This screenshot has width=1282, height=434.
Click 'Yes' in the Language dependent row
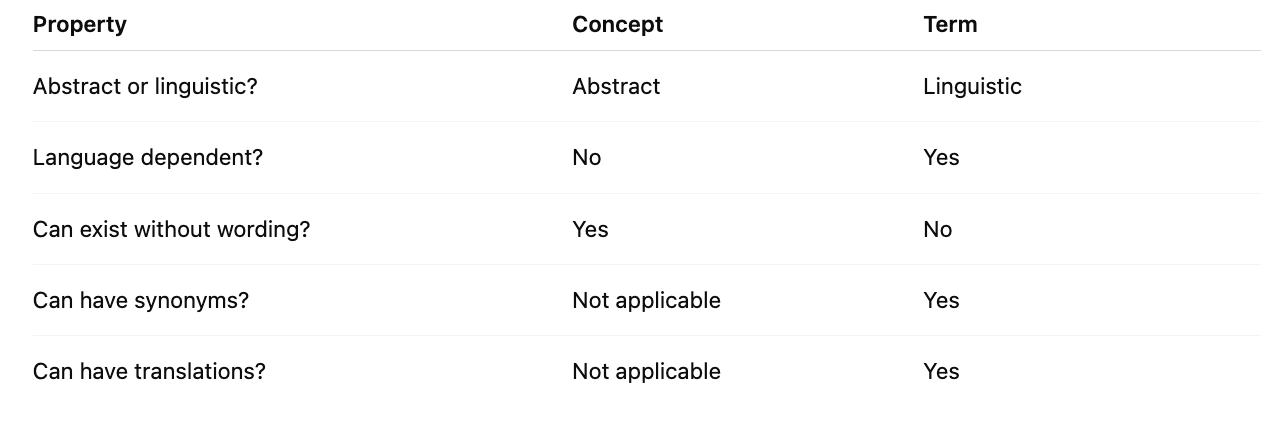point(941,158)
